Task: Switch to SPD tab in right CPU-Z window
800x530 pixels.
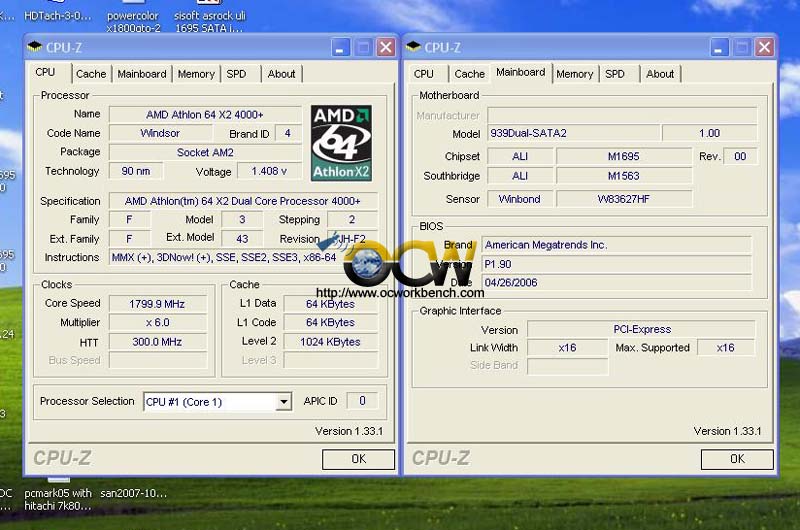Action: point(615,74)
